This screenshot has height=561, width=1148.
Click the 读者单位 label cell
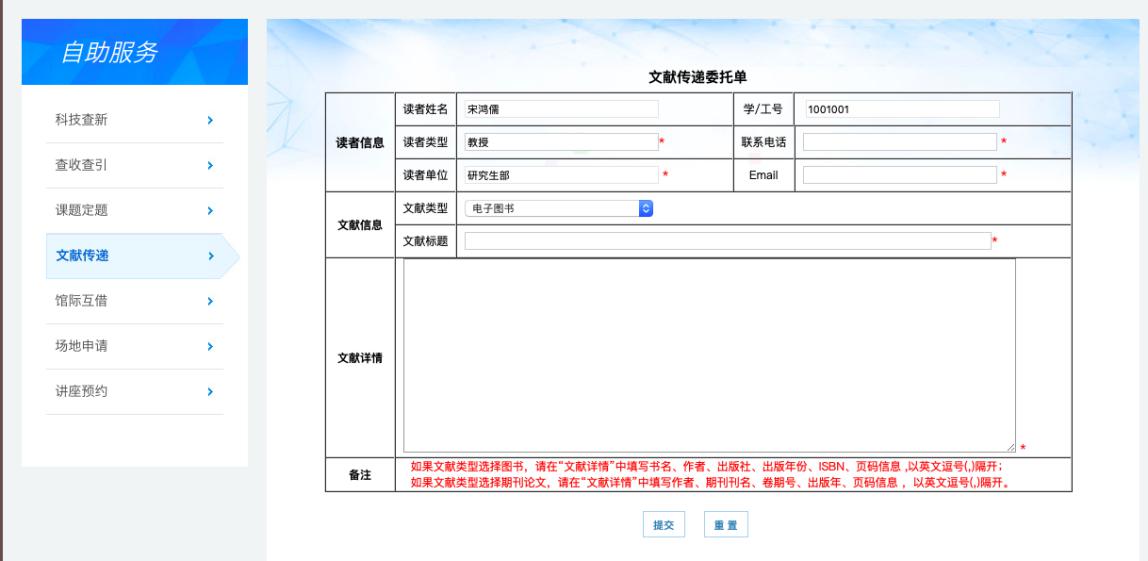tap(425, 175)
